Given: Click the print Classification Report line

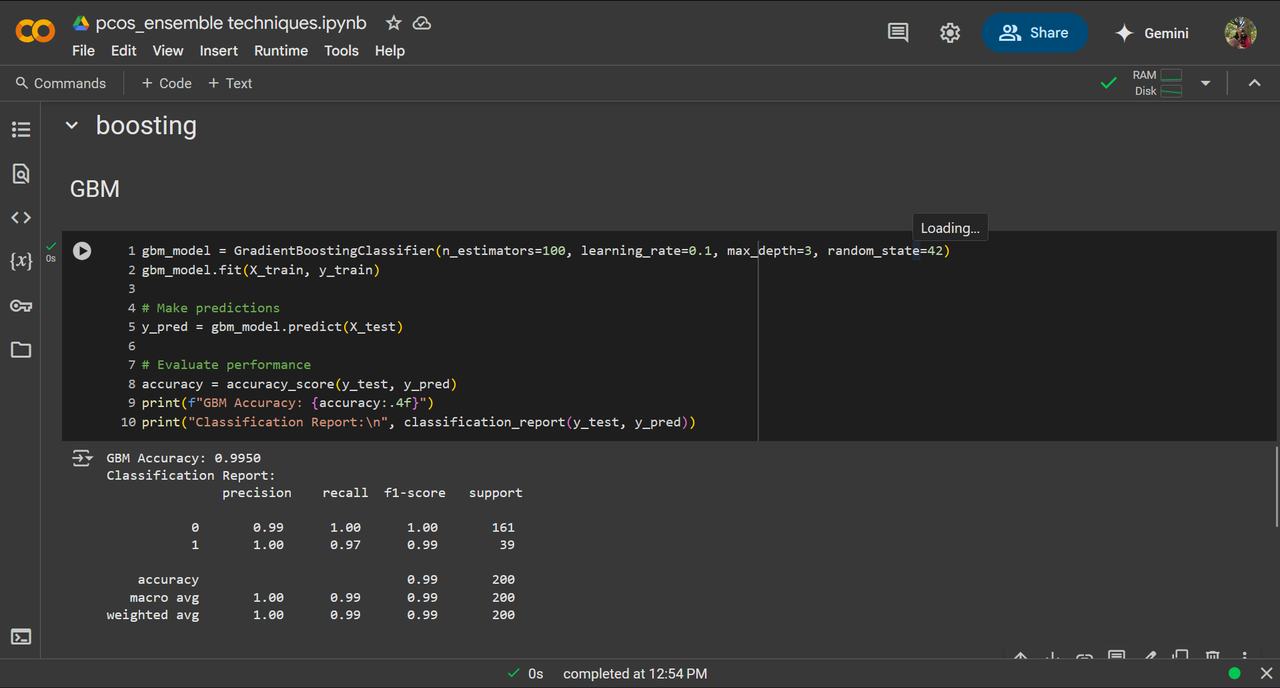Looking at the screenshot, I should click(418, 421).
